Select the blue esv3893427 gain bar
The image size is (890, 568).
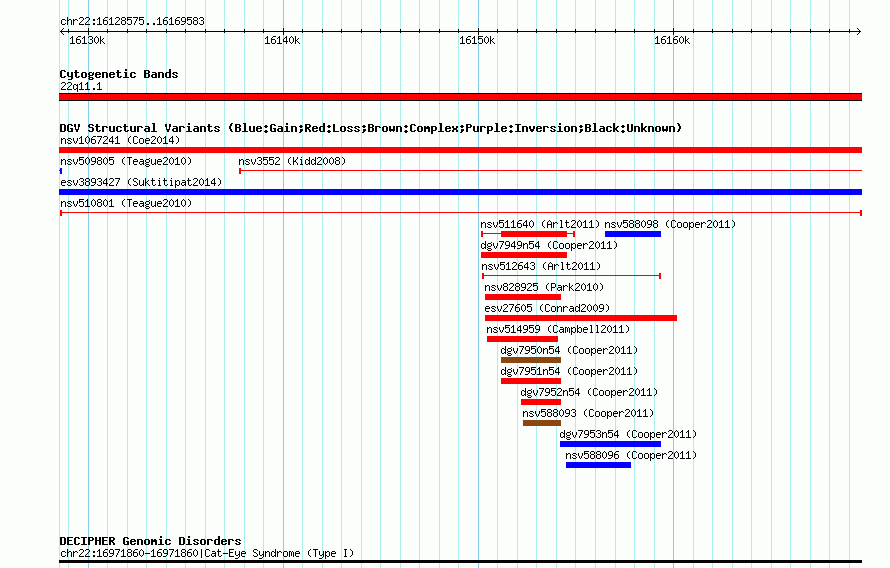click(x=460, y=192)
